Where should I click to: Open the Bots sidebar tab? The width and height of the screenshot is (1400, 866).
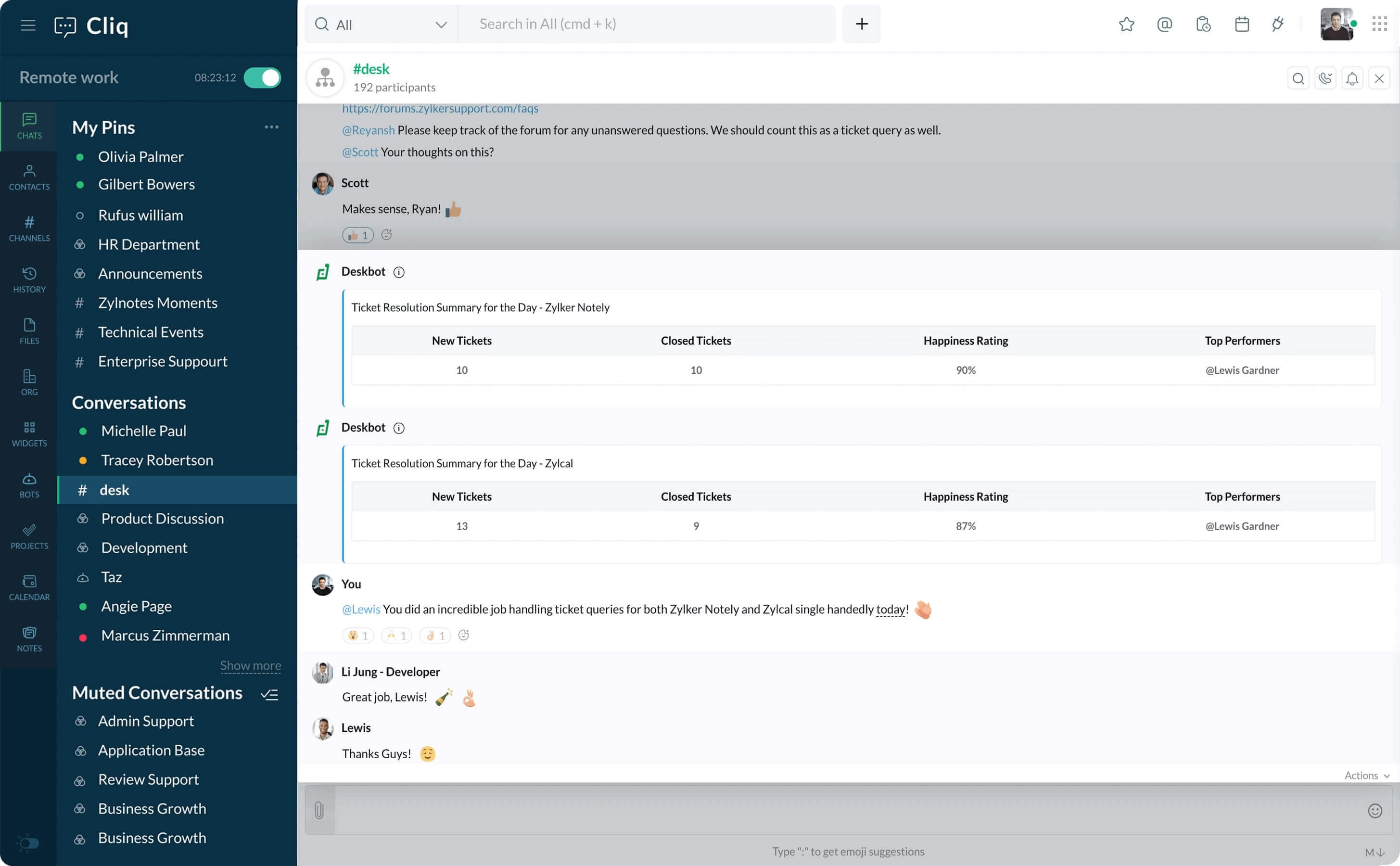[29, 484]
